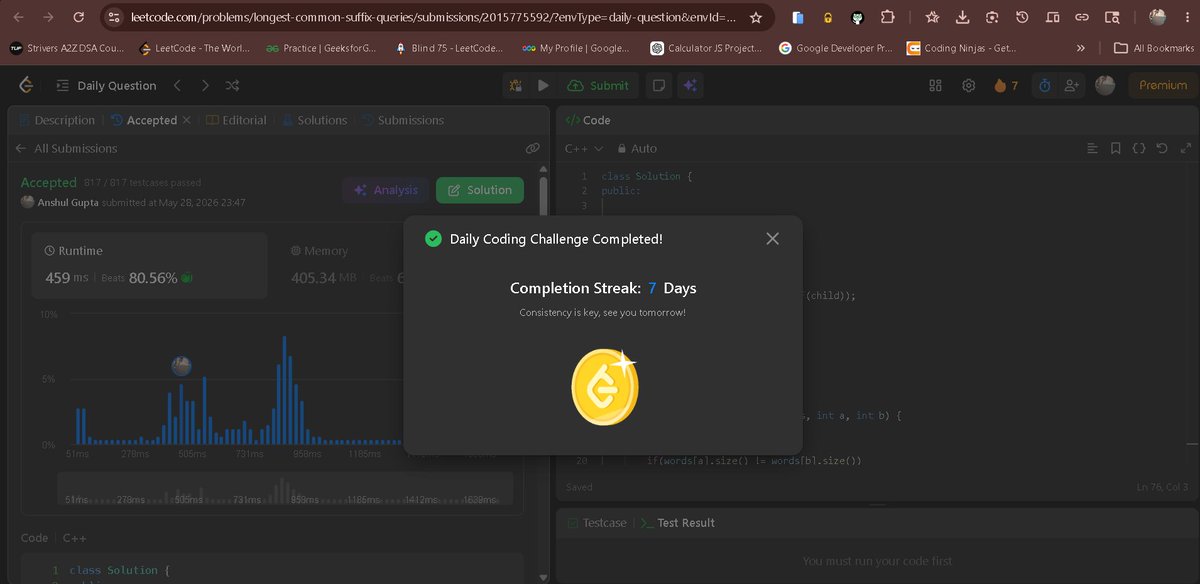The height and width of the screenshot is (584, 1200).
Task: Click the LeetCode logo icon
Action: click(27, 85)
